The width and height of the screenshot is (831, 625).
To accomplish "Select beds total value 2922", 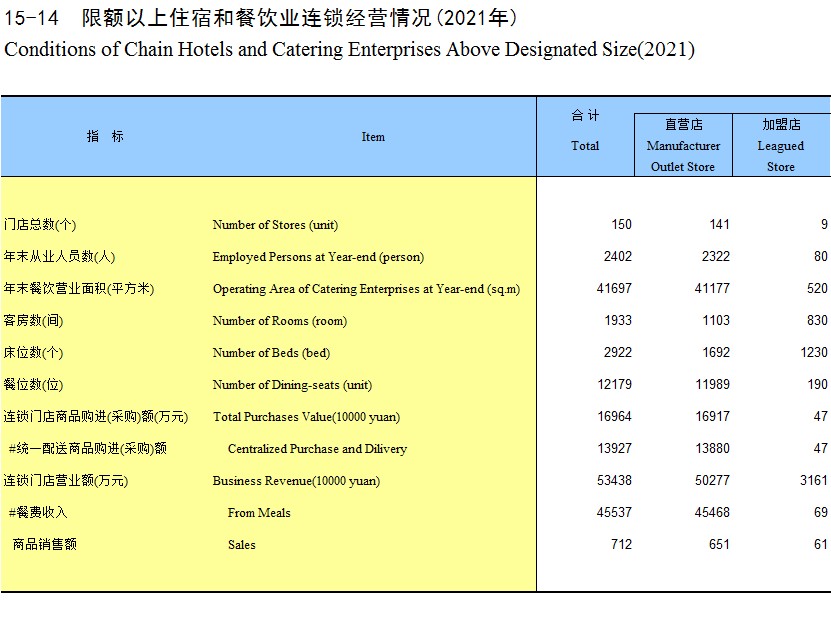I will click(617, 352).
